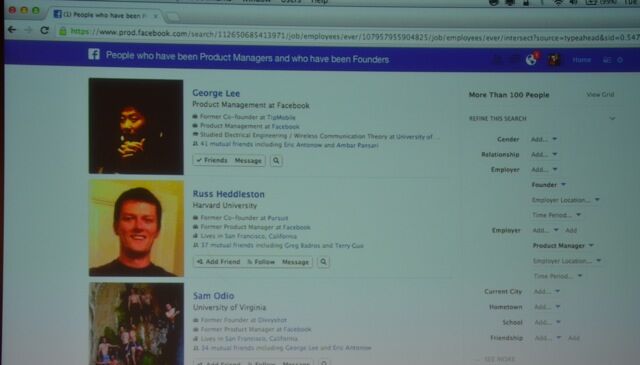Follow Russ Heddleston
640x365 pixels.
point(261,262)
